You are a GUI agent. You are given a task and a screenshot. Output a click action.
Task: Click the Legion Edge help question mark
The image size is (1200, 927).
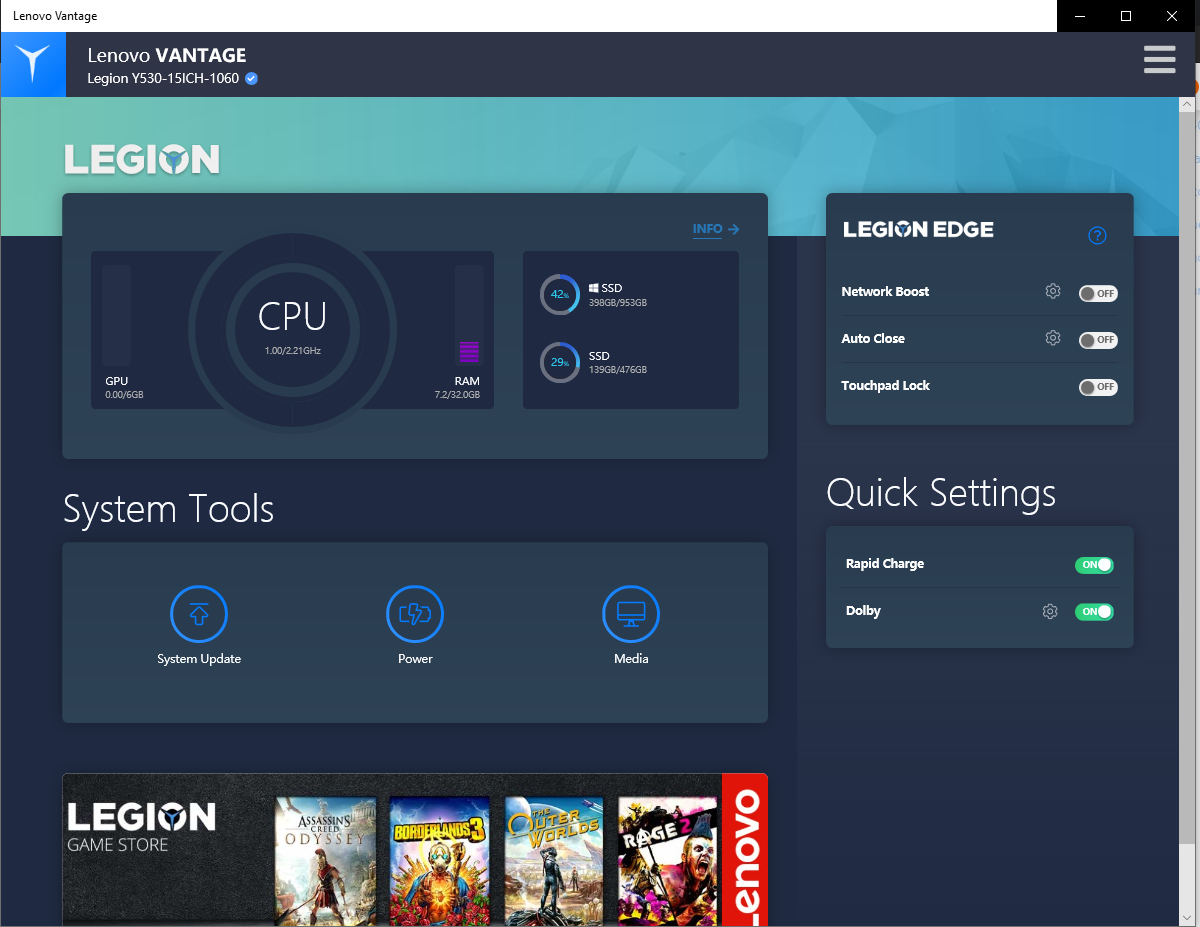pos(1097,236)
